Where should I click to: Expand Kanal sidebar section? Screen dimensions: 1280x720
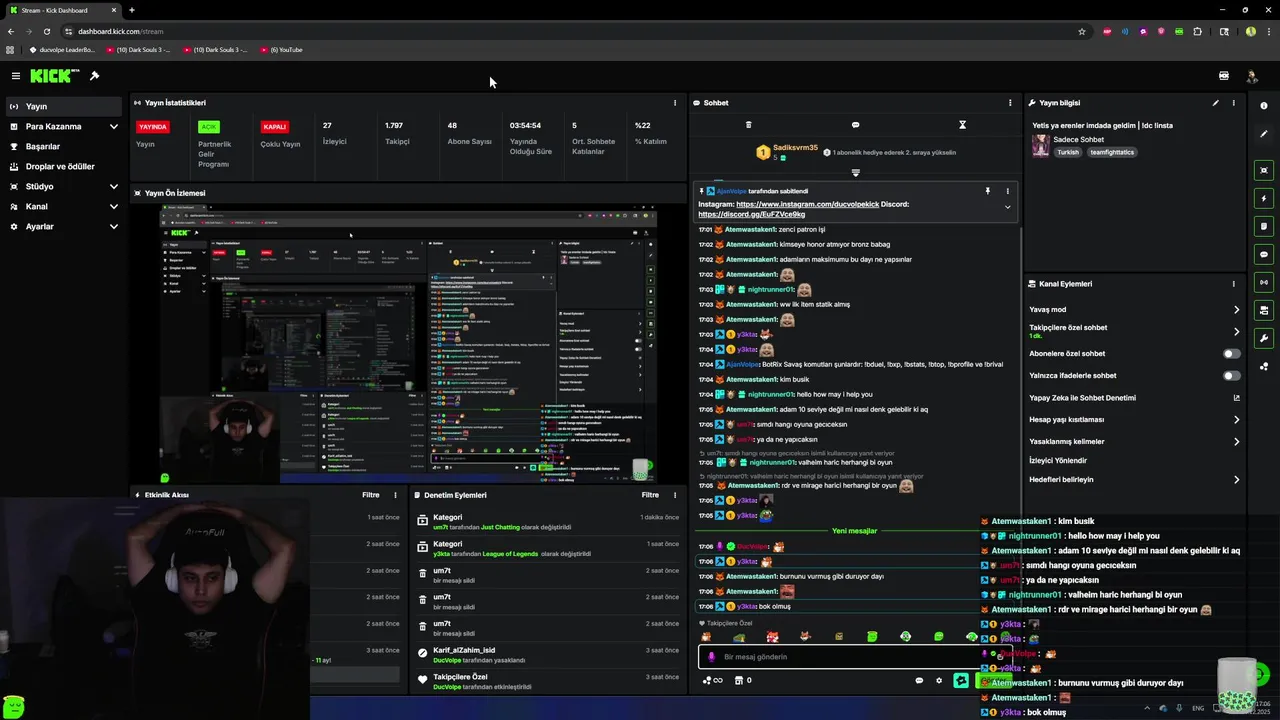point(65,207)
